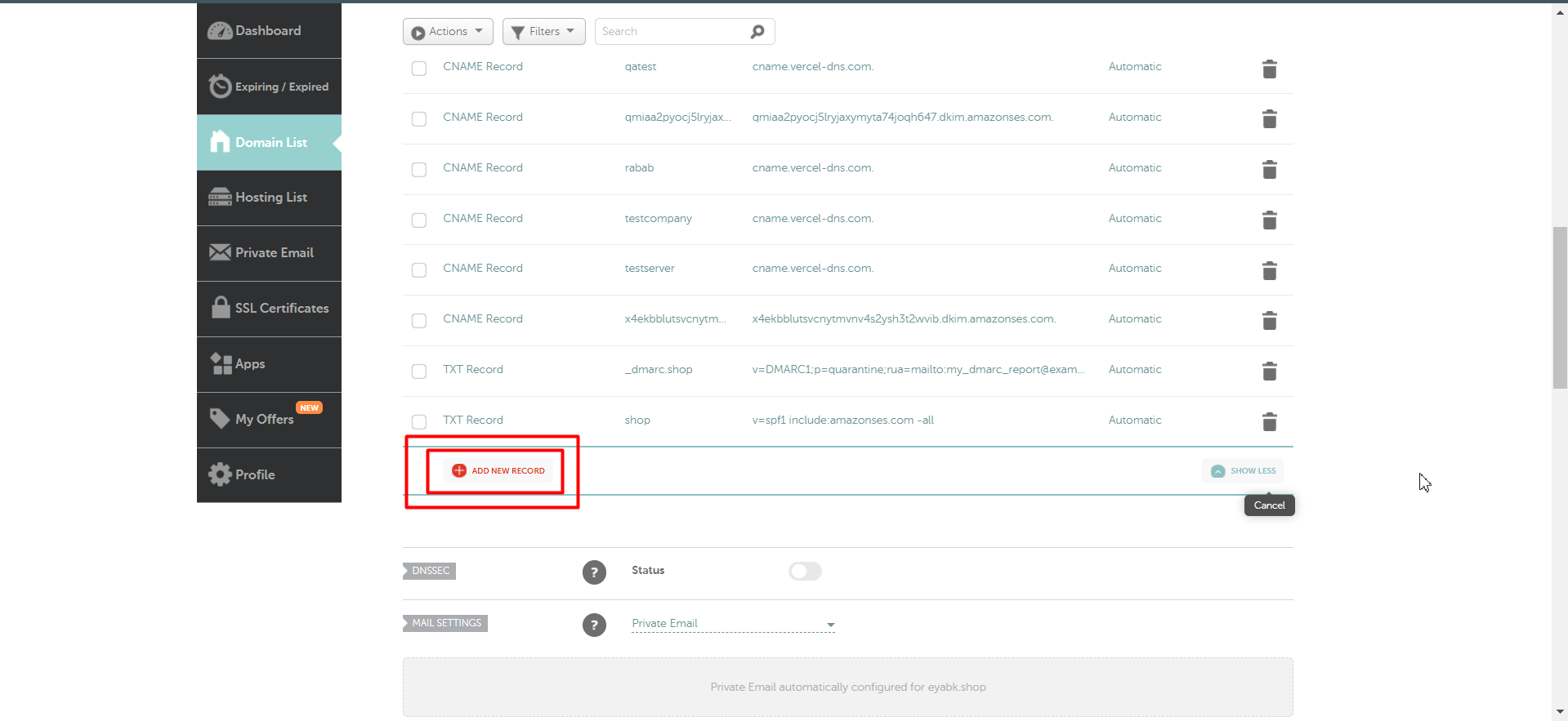Screen dimensions: 1568x721
Task: Check the x4ekbblutsvcnytm record checkbox
Action: (419, 321)
